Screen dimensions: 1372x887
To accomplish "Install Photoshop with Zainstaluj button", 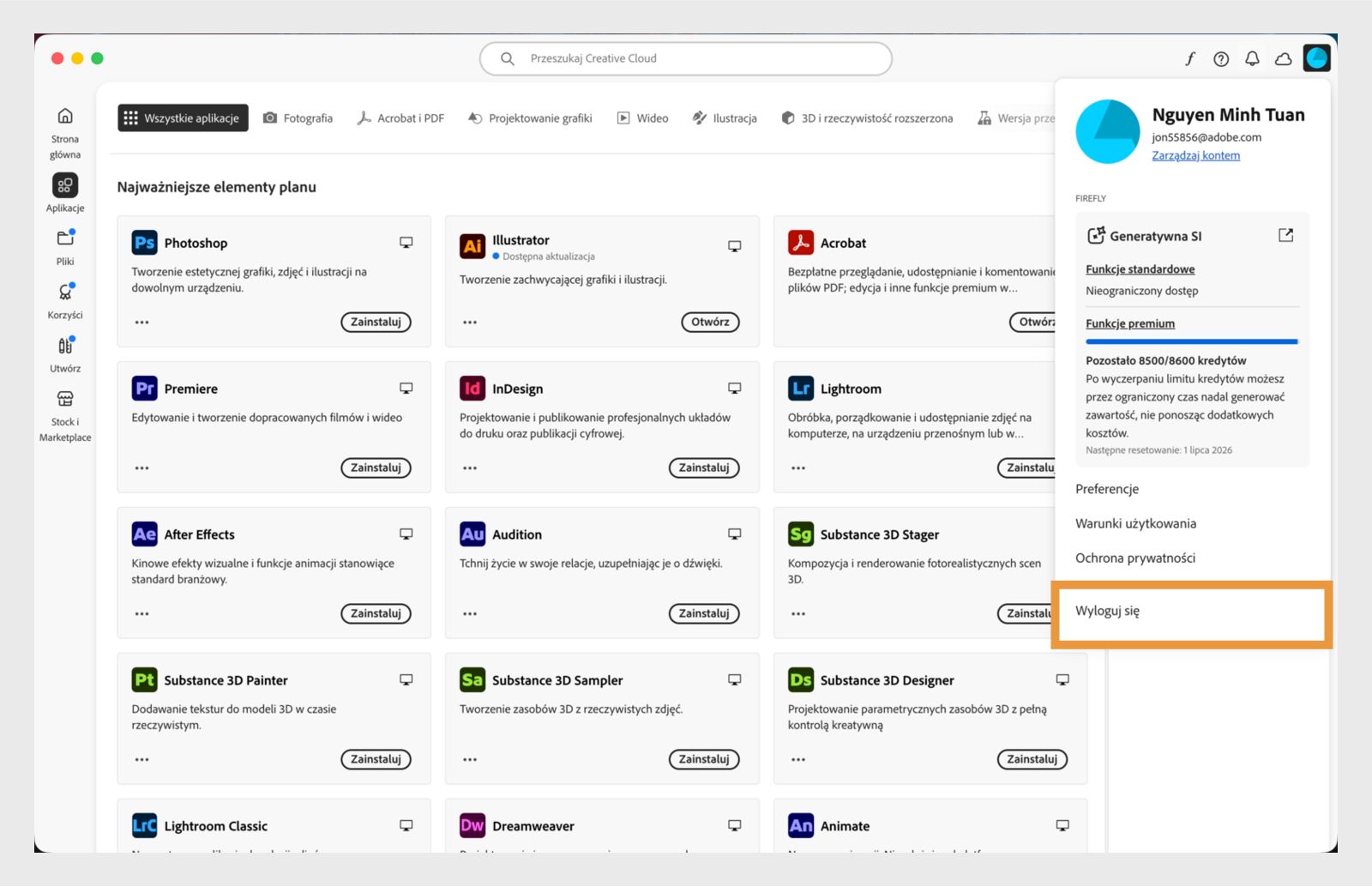I will pos(376,323).
